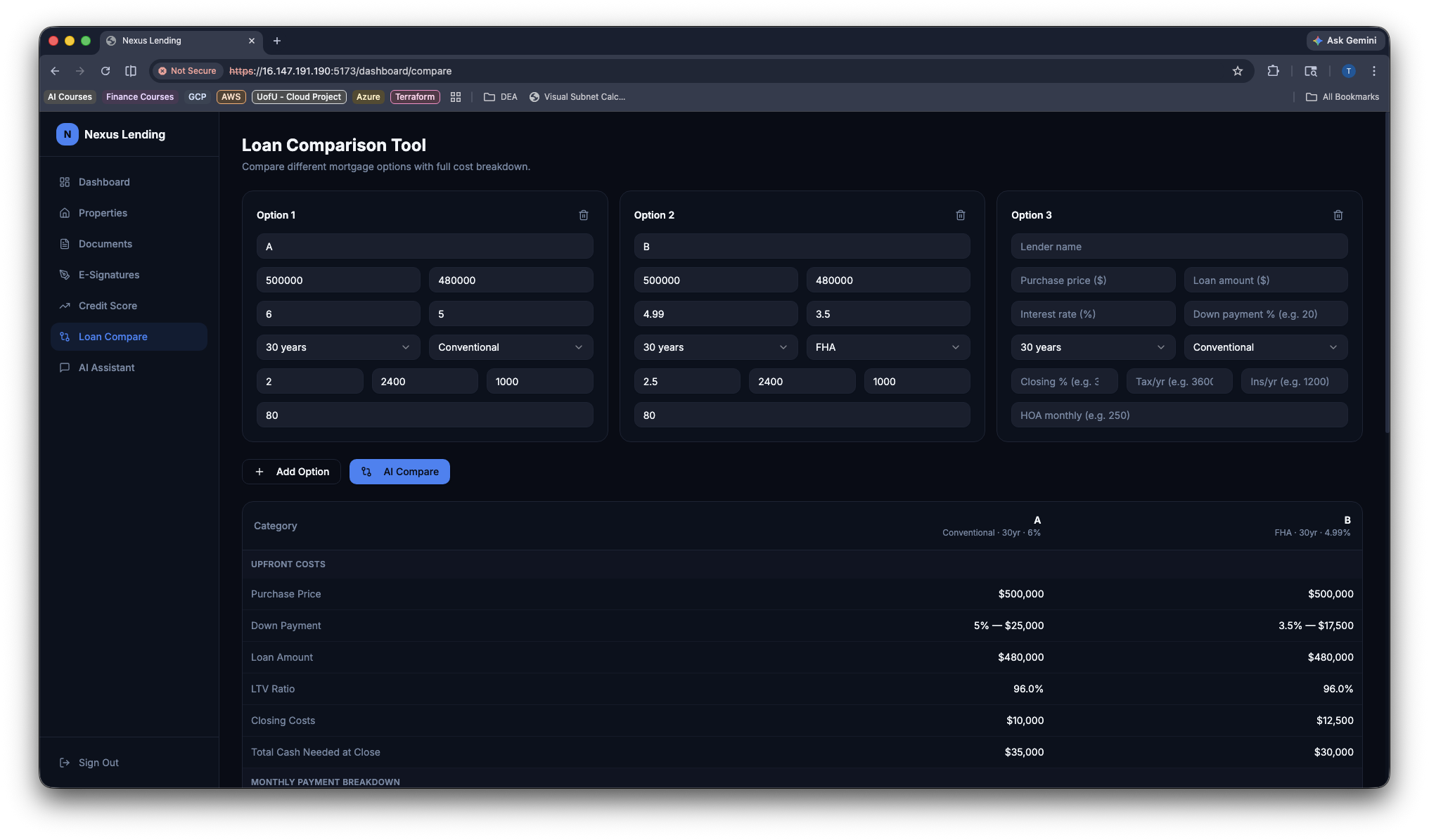Click the Add Option button
1429x840 pixels.
pos(291,472)
